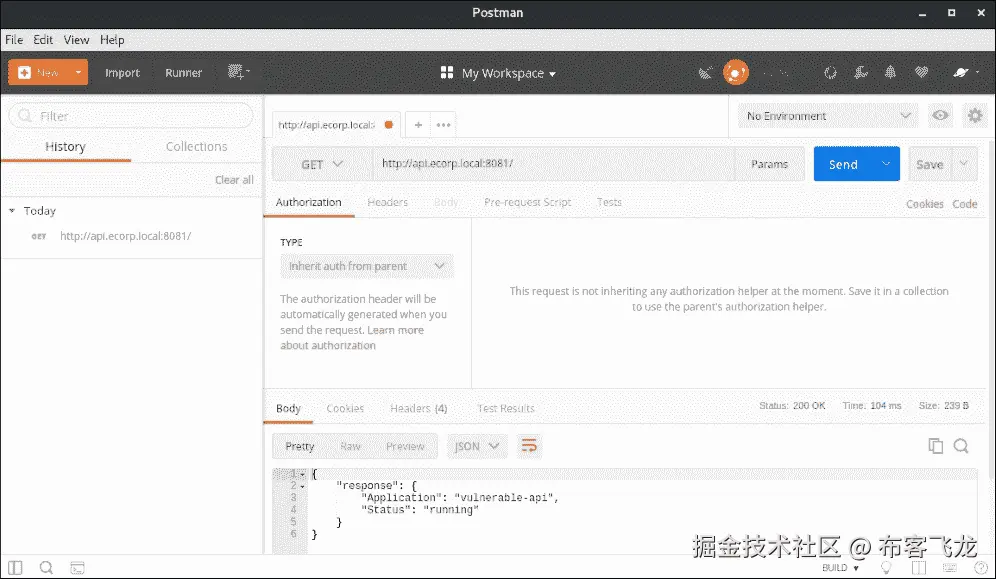Open the tab options ellipsis menu
This screenshot has height=579, width=996.
tap(443, 125)
